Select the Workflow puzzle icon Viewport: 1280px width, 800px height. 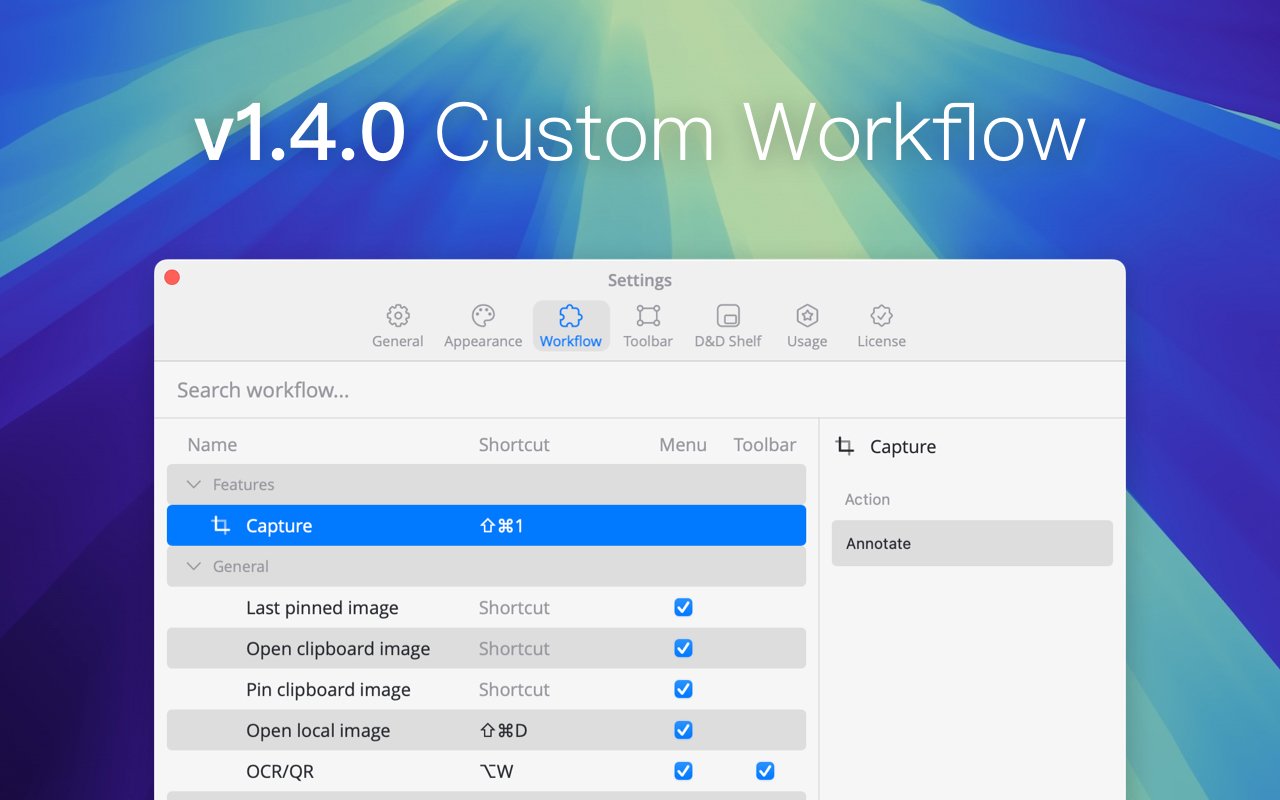[571, 316]
